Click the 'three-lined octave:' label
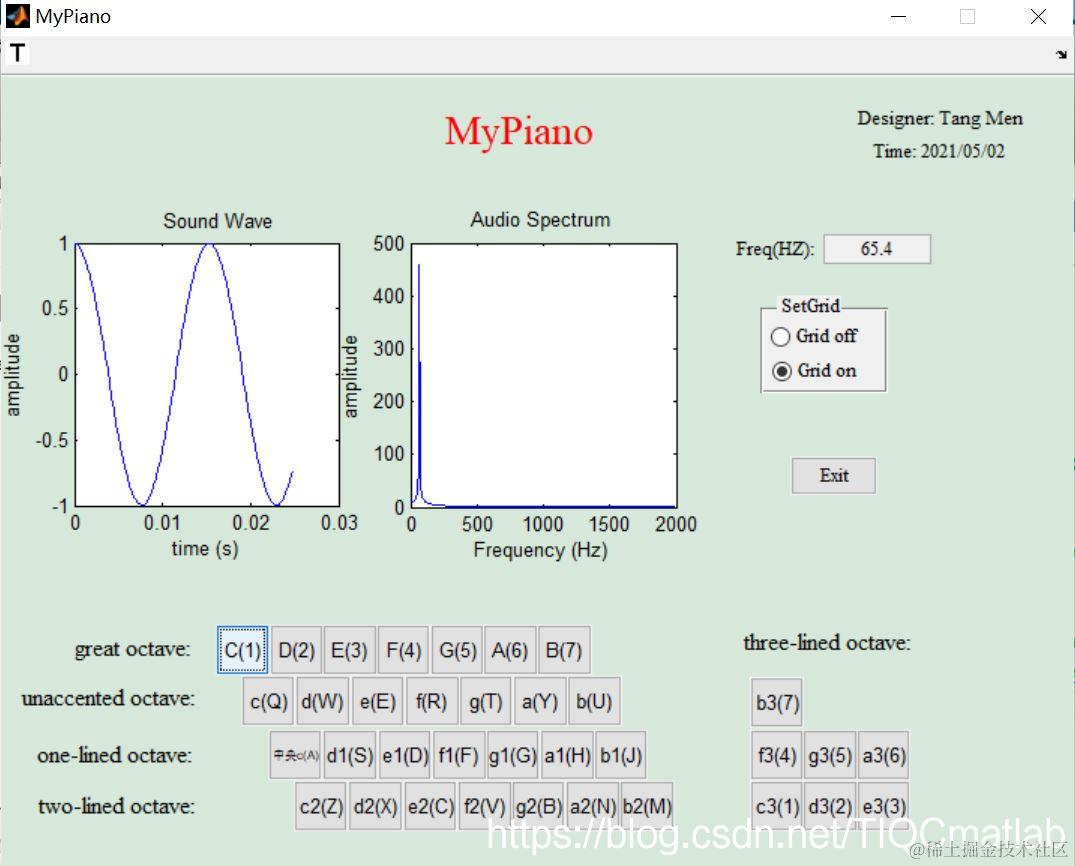 (827, 642)
